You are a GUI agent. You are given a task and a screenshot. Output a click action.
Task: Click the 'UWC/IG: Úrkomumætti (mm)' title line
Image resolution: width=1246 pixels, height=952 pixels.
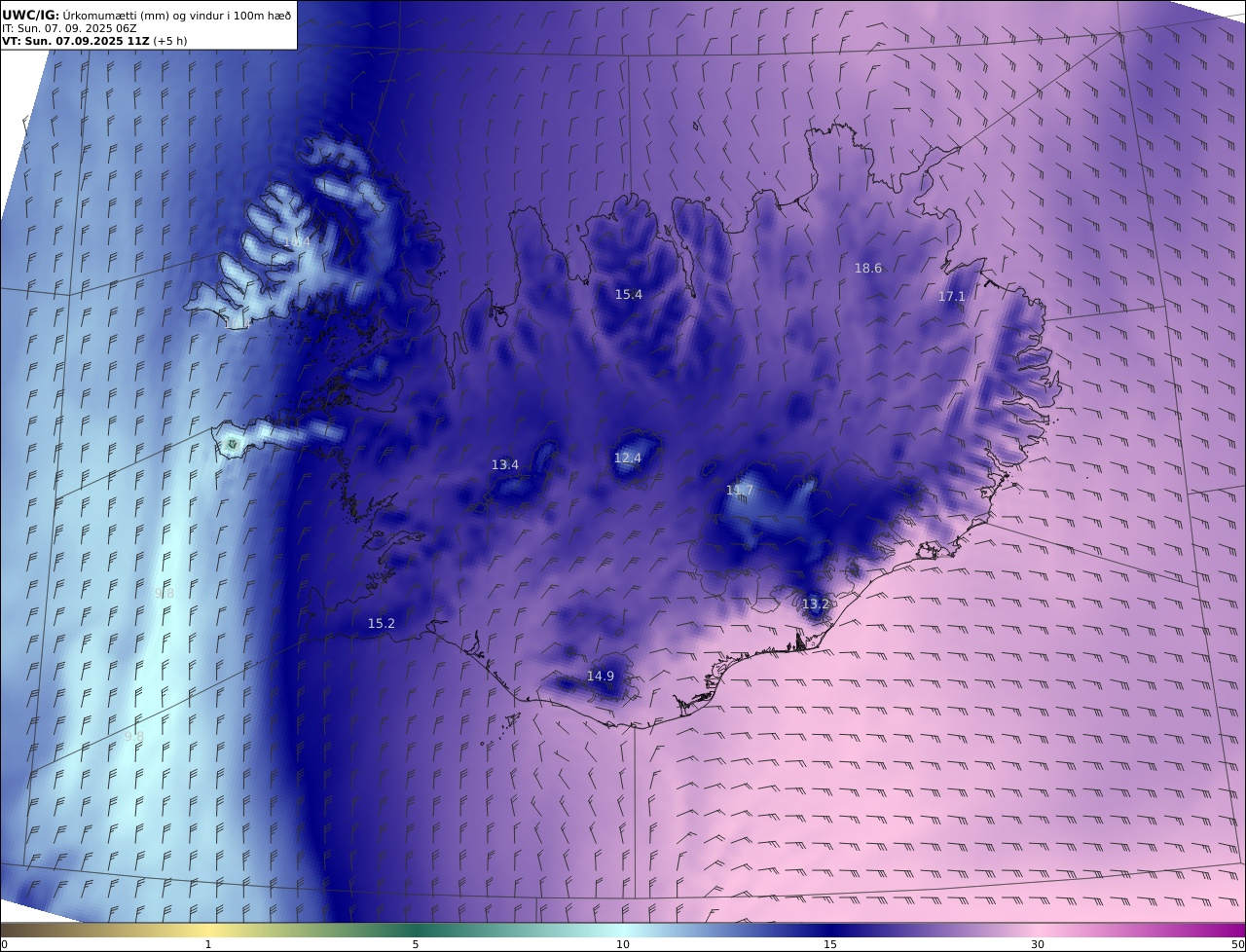pyautogui.click(x=147, y=15)
